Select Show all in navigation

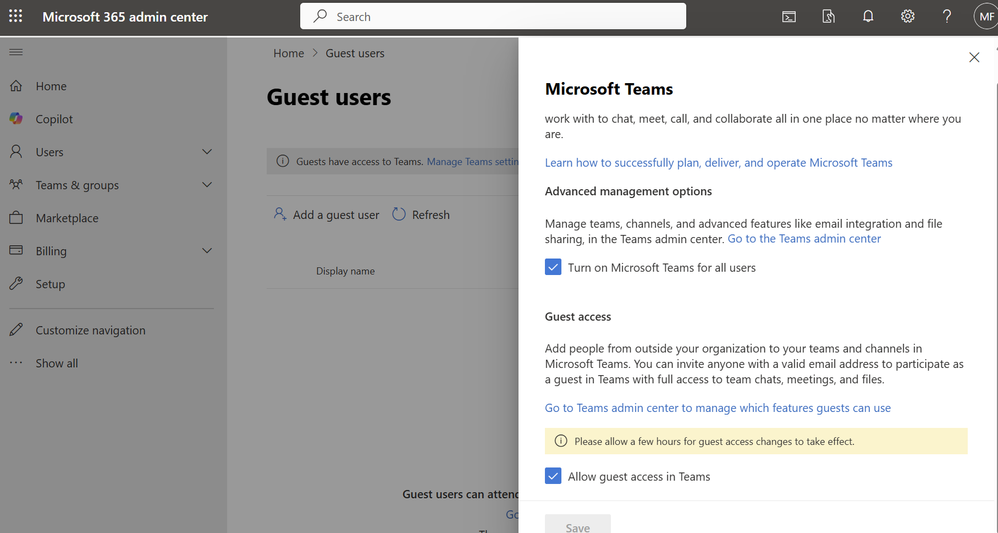pos(56,363)
